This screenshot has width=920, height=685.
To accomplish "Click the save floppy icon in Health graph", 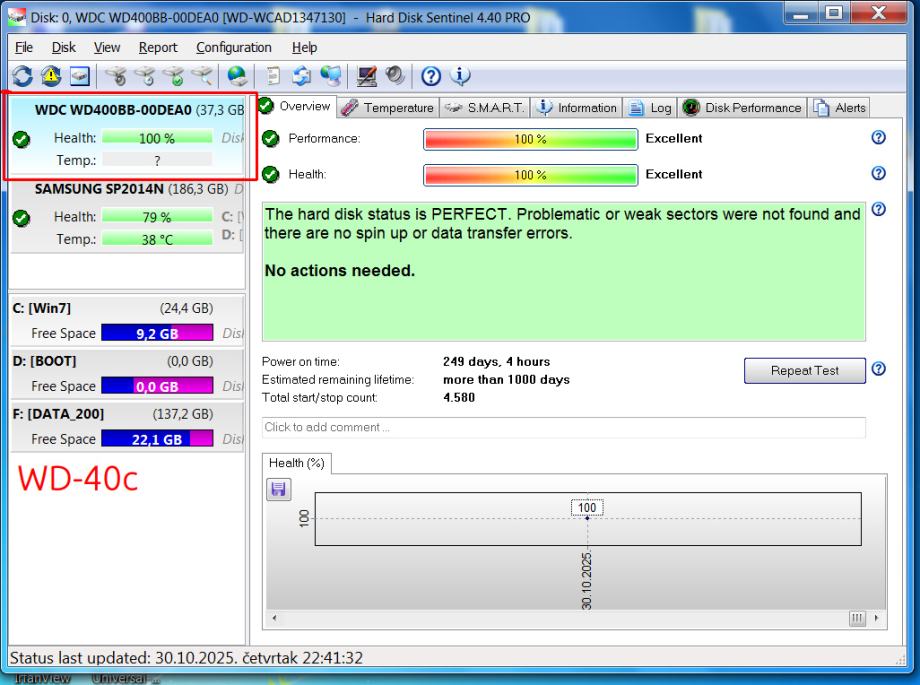I will click(279, 489).
